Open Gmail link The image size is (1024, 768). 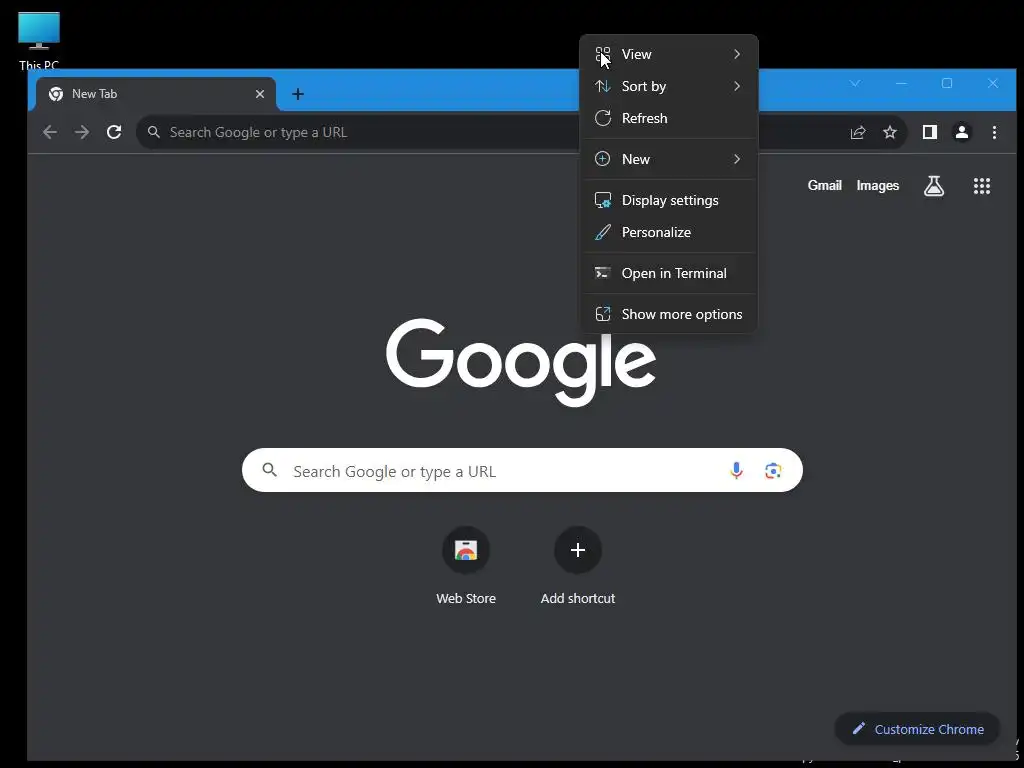(824, 185)
